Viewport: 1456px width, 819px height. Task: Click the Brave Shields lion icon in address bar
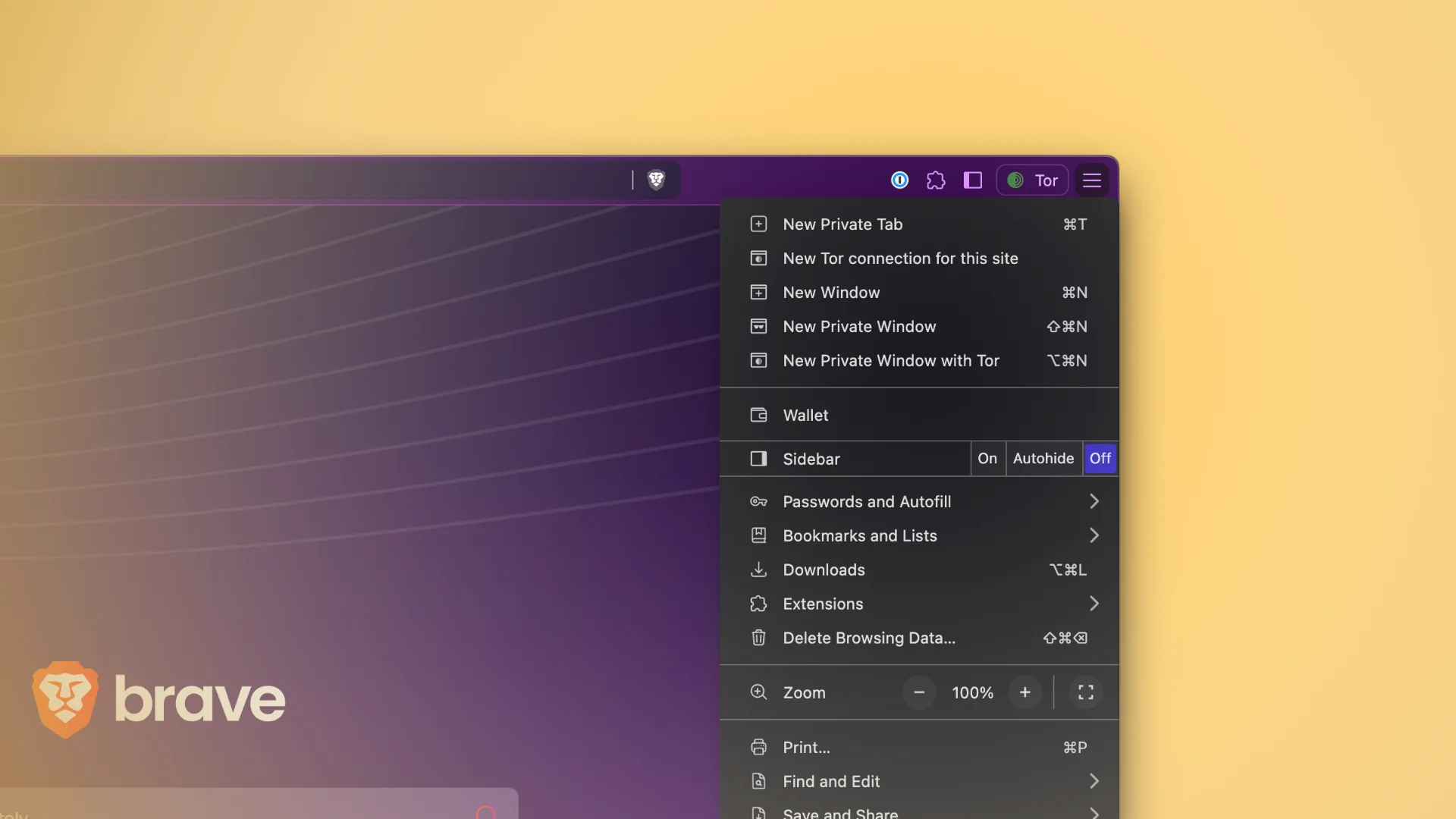coord(656,180)
